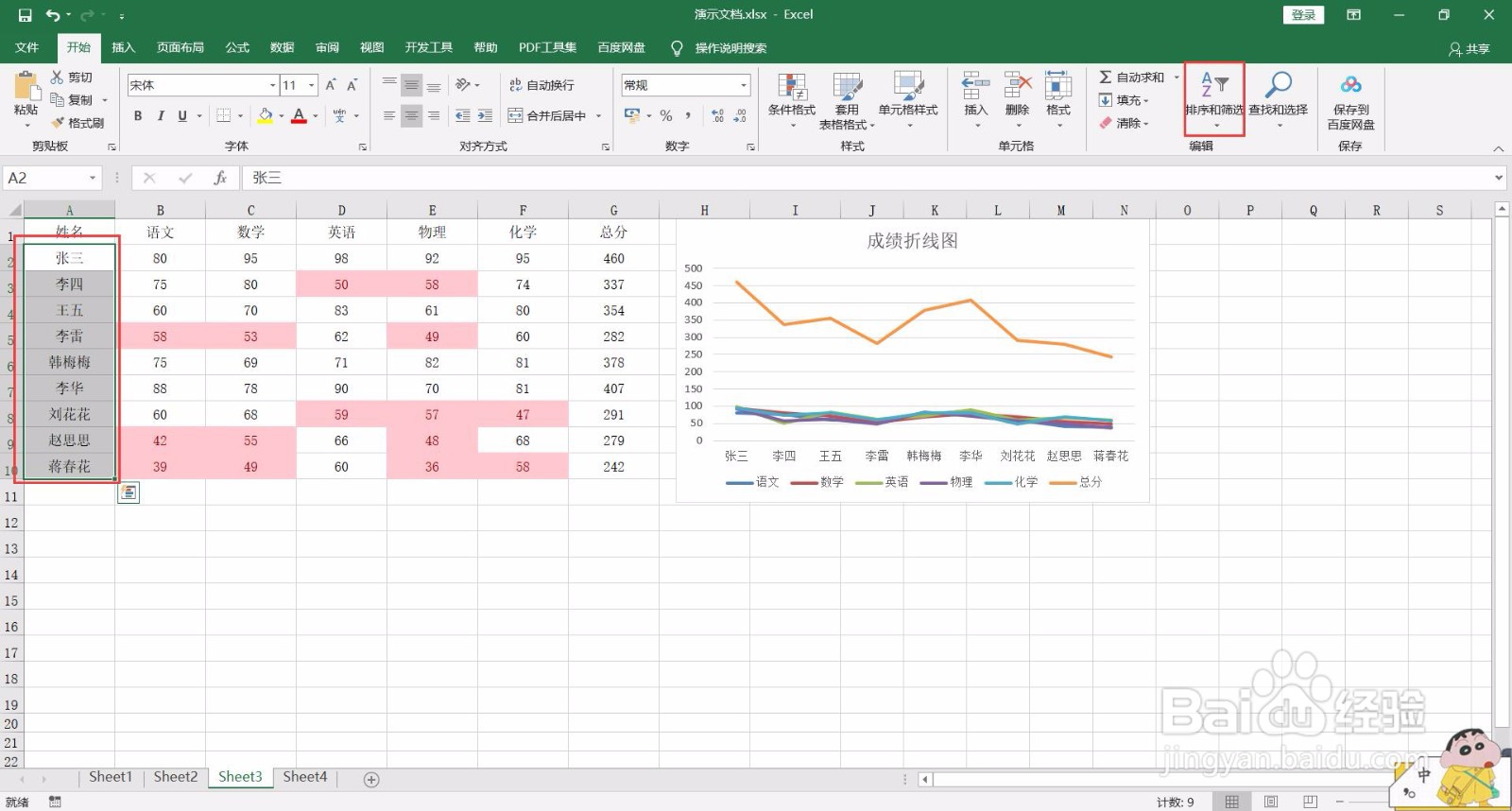Viewport: 1512px width, 811px height.
Task: Click the Undo arrow icon
Action: (54, 15)
